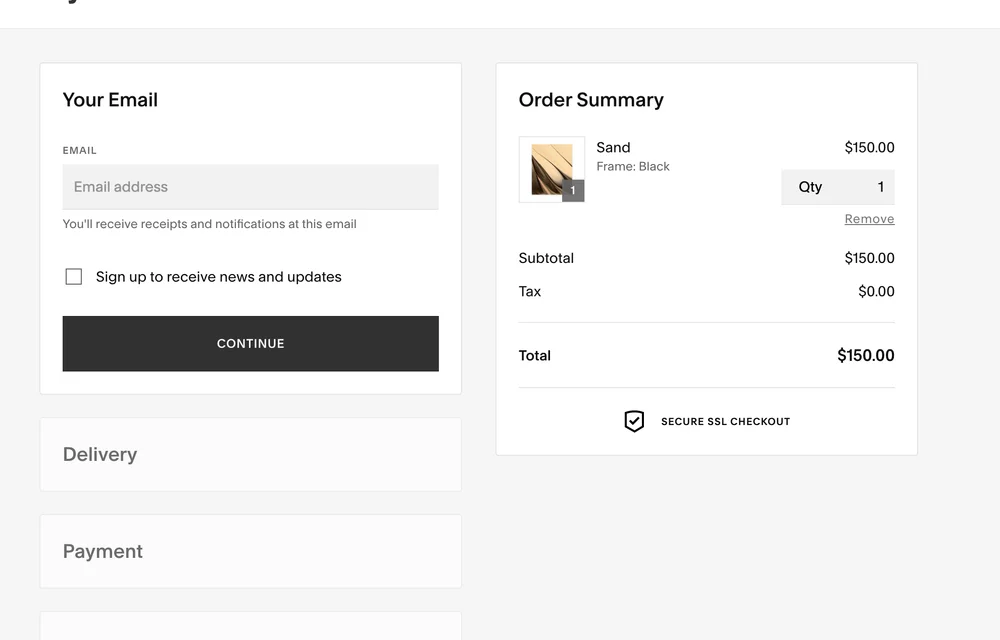Focus the Email address input field
1000x640 pixels.
[x=251, y=187]
